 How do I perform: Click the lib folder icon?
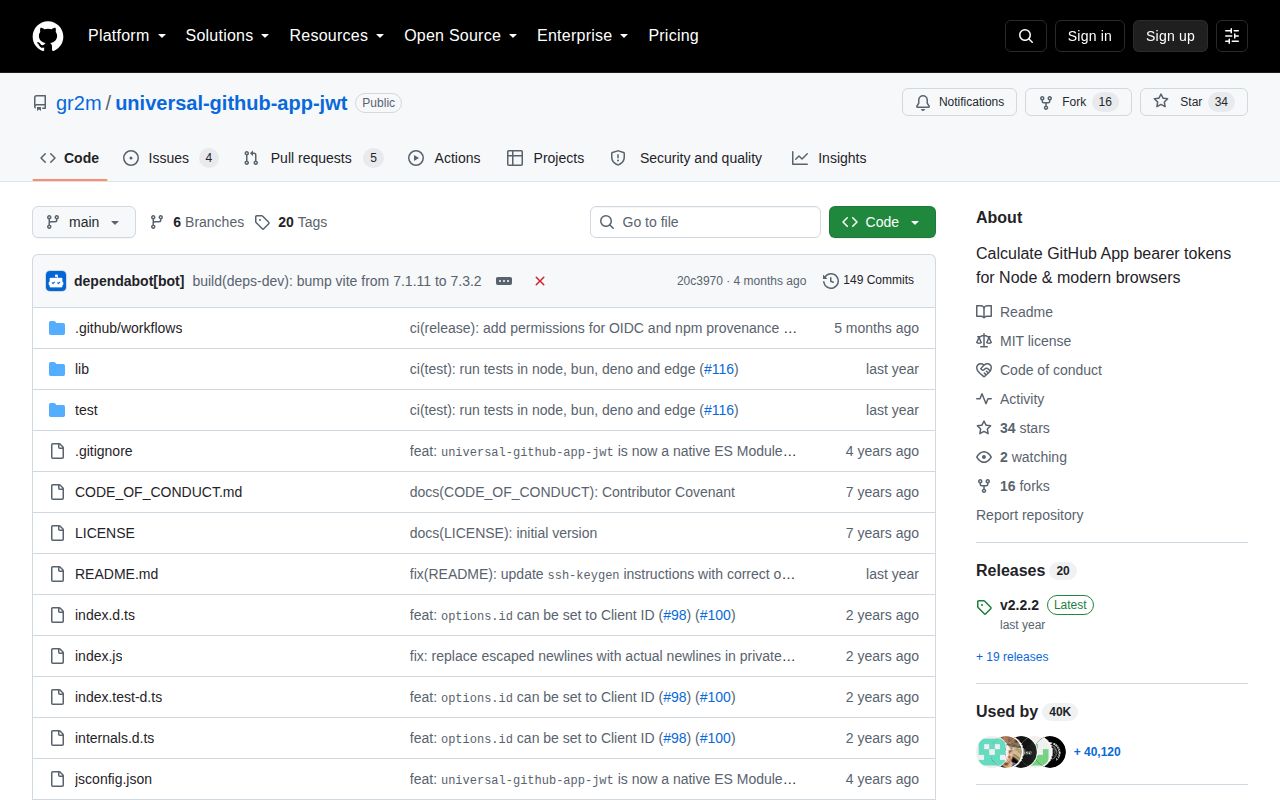(57, 369)
